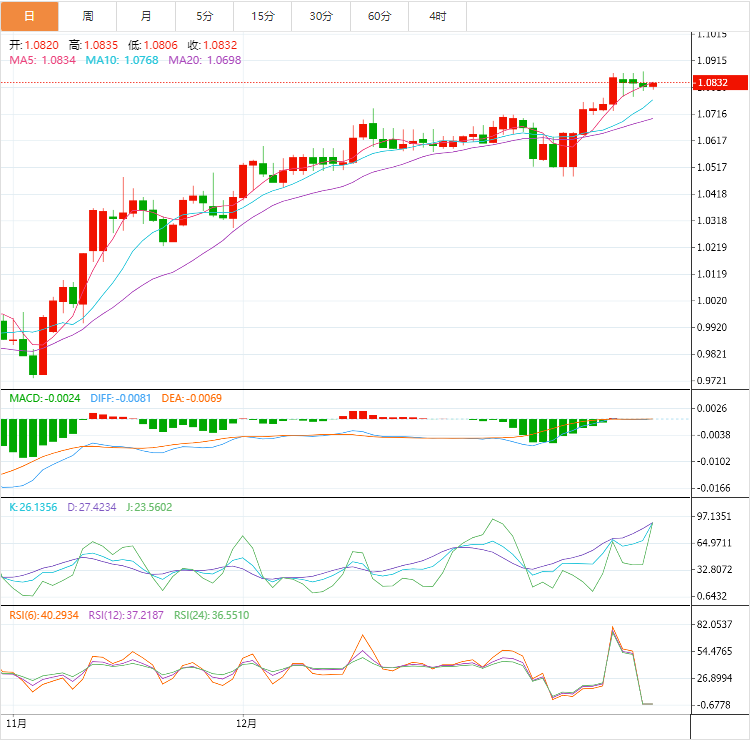Image resolution: width=752 pixels, height=749 pixels.
Task: Switch to the 4时 tab
Action: (438, 16)
